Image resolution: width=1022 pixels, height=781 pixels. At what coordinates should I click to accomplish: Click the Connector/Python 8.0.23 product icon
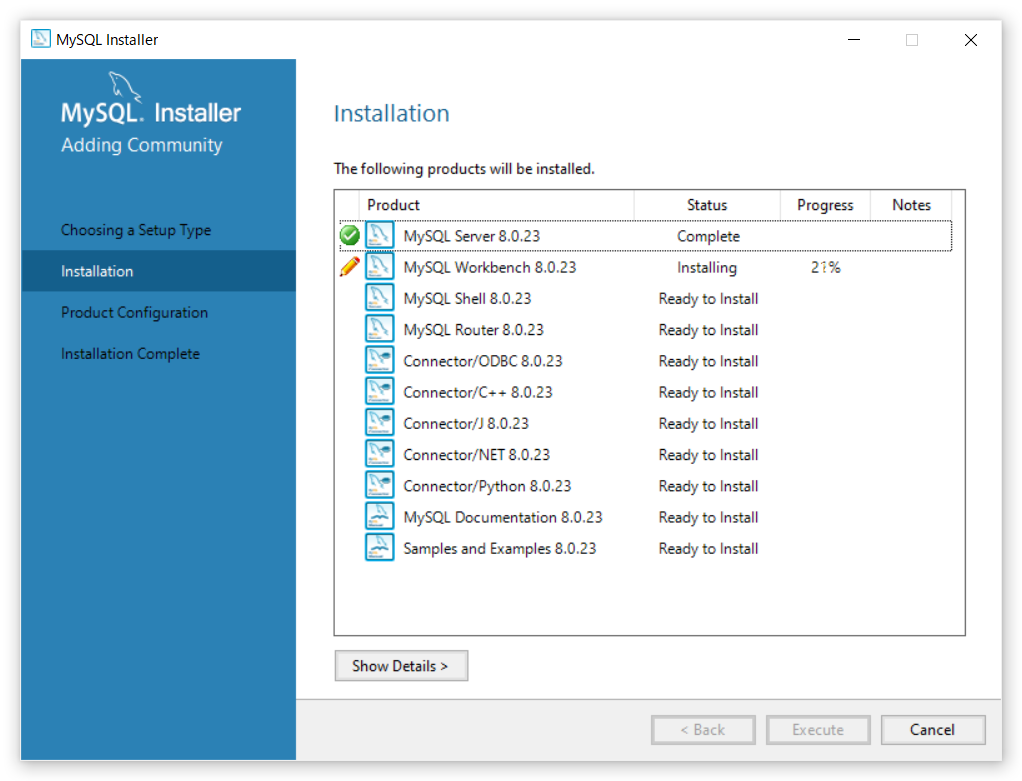[379, 486]
